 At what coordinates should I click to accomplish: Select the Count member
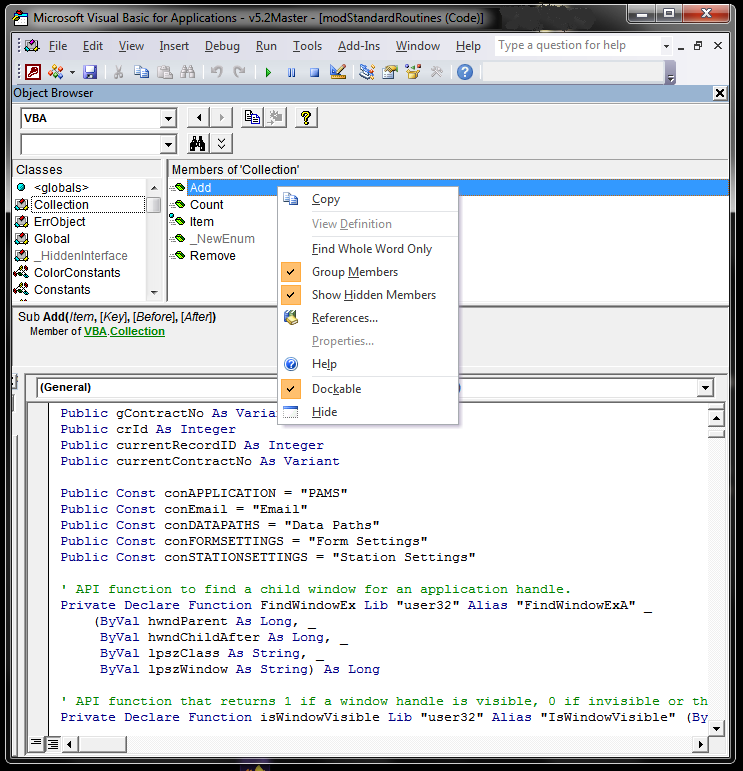(207, 205)
